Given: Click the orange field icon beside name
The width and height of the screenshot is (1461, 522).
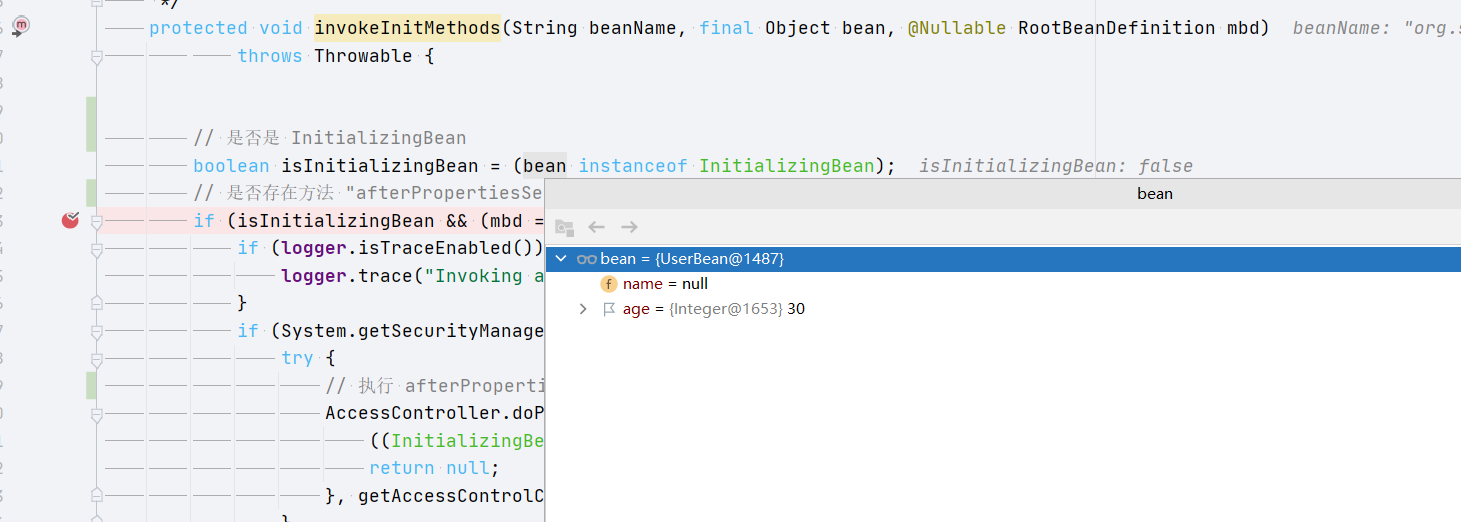Looking at the screenshot, I should pyautogui.click(x=608, y=284).
